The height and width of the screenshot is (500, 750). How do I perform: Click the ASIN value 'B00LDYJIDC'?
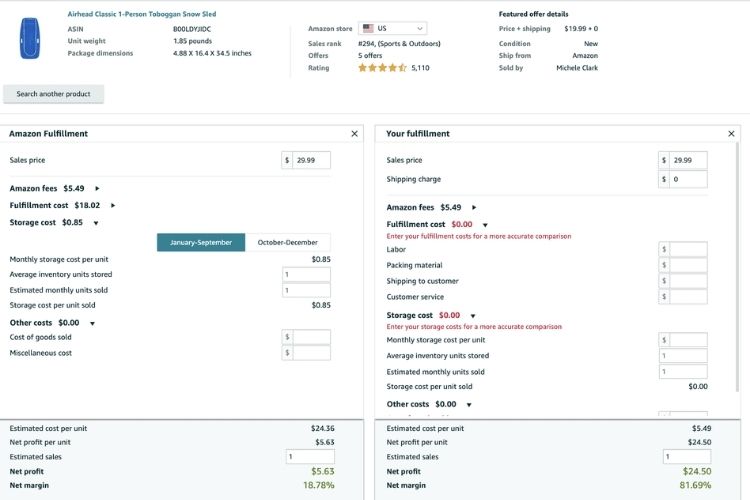pyautogui.click(x=192, y=29)
